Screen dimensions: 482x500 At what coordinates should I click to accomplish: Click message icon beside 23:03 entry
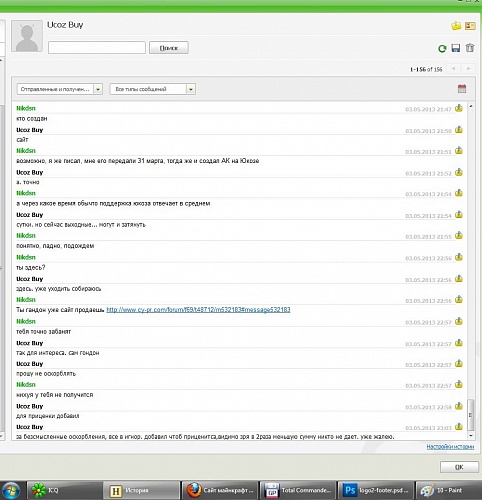coord(459,427)
